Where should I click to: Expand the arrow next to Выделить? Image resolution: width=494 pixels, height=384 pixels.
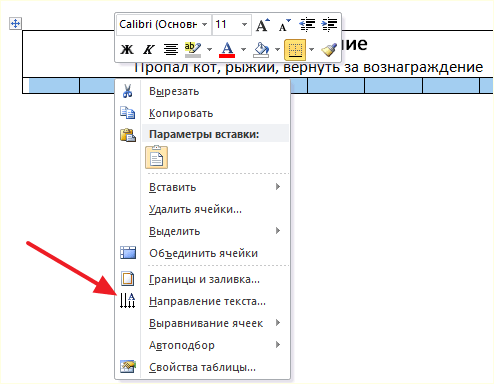(x=278, y=231)
